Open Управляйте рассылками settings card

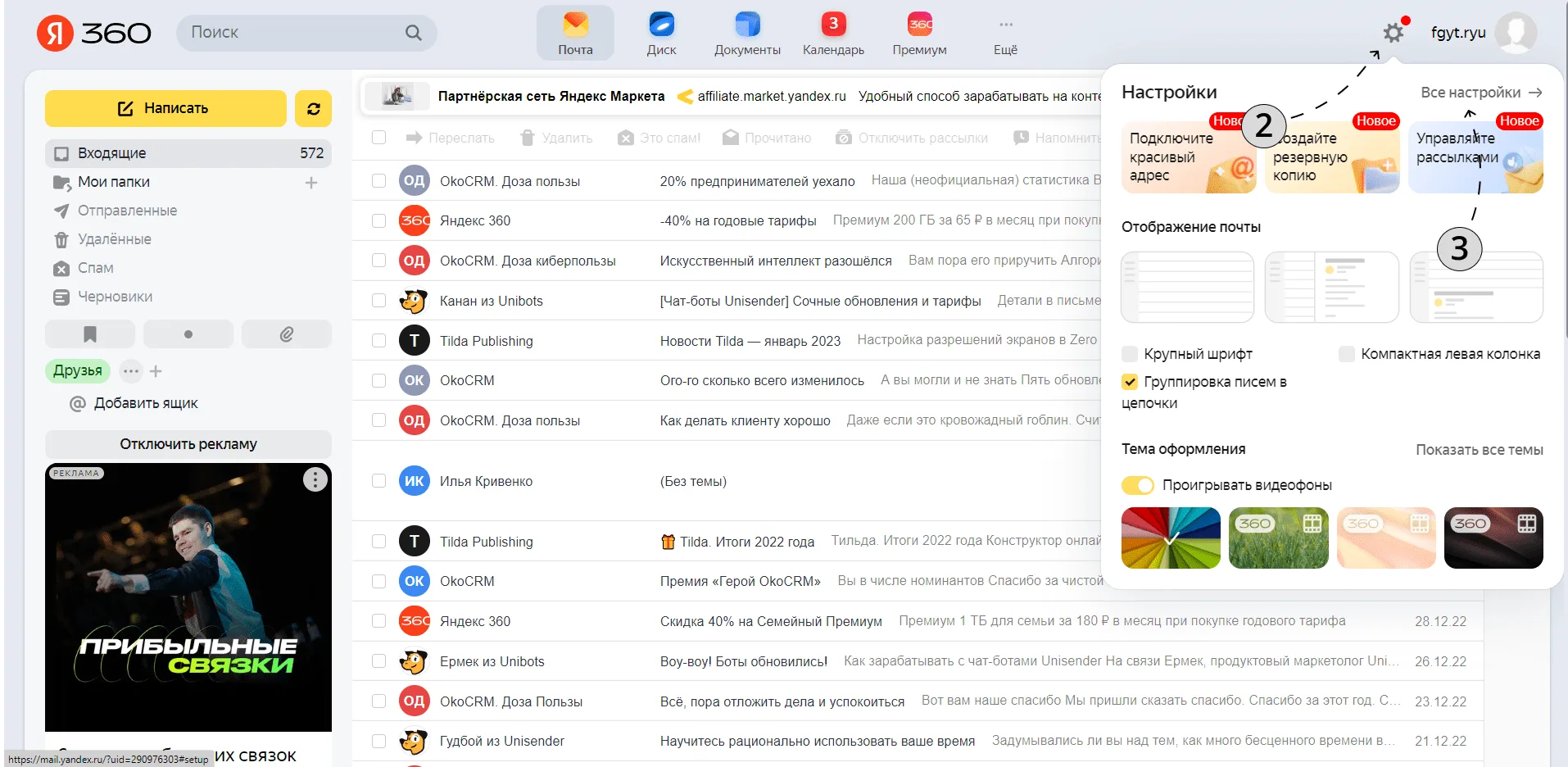tap(1475, 157)
